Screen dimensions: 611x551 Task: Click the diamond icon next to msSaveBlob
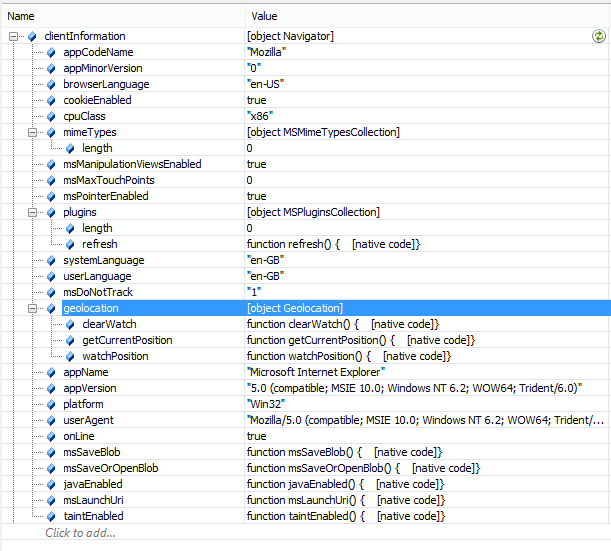tap(51, 452)
